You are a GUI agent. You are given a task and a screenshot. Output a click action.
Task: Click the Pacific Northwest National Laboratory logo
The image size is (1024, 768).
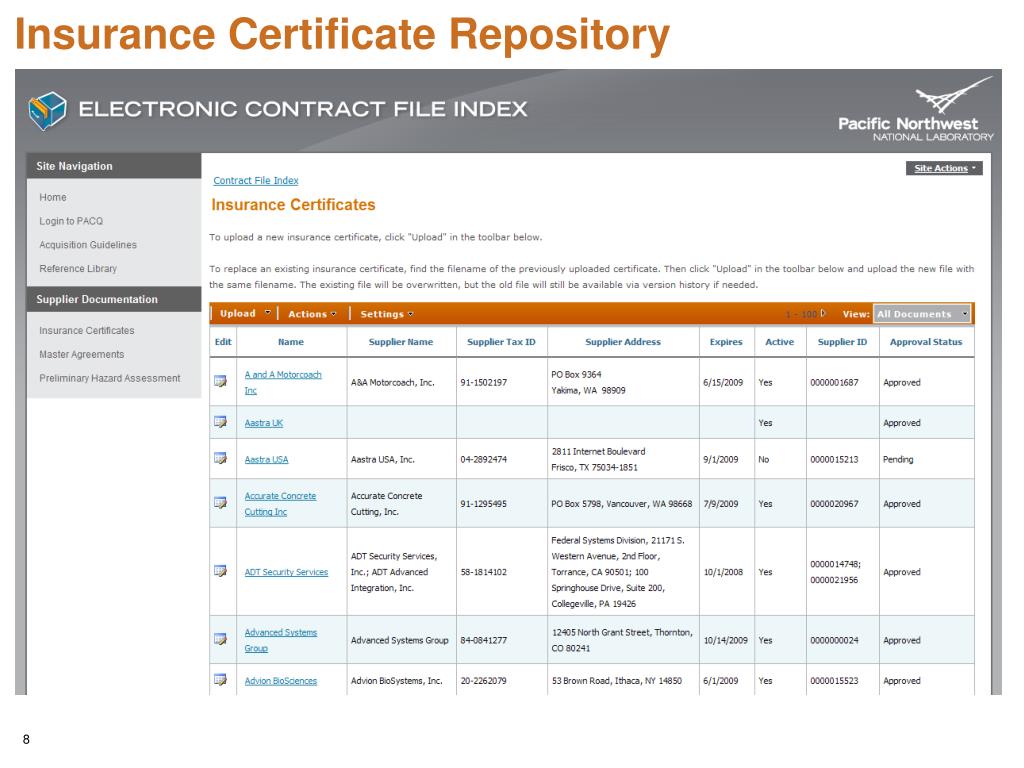916,108
